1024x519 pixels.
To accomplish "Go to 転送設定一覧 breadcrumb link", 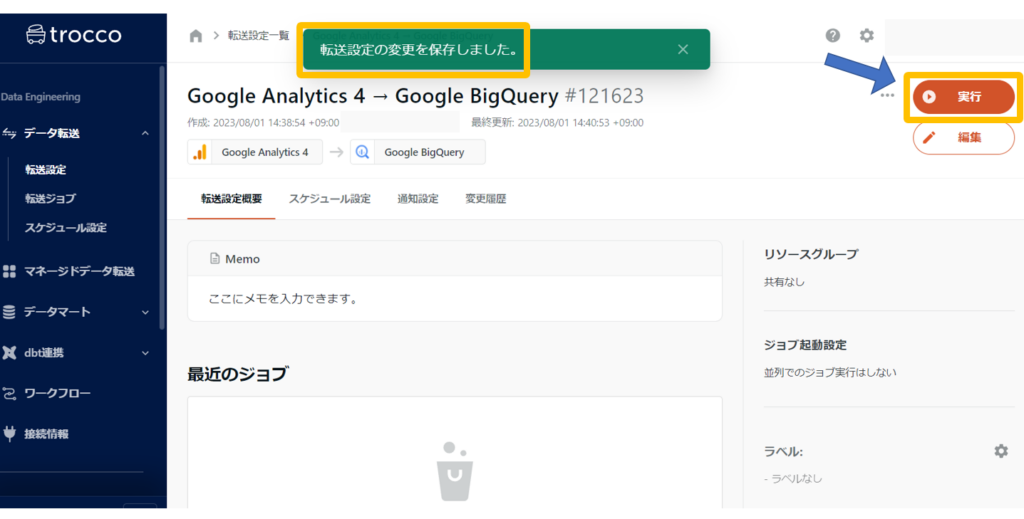I will [x=258, y=36].
